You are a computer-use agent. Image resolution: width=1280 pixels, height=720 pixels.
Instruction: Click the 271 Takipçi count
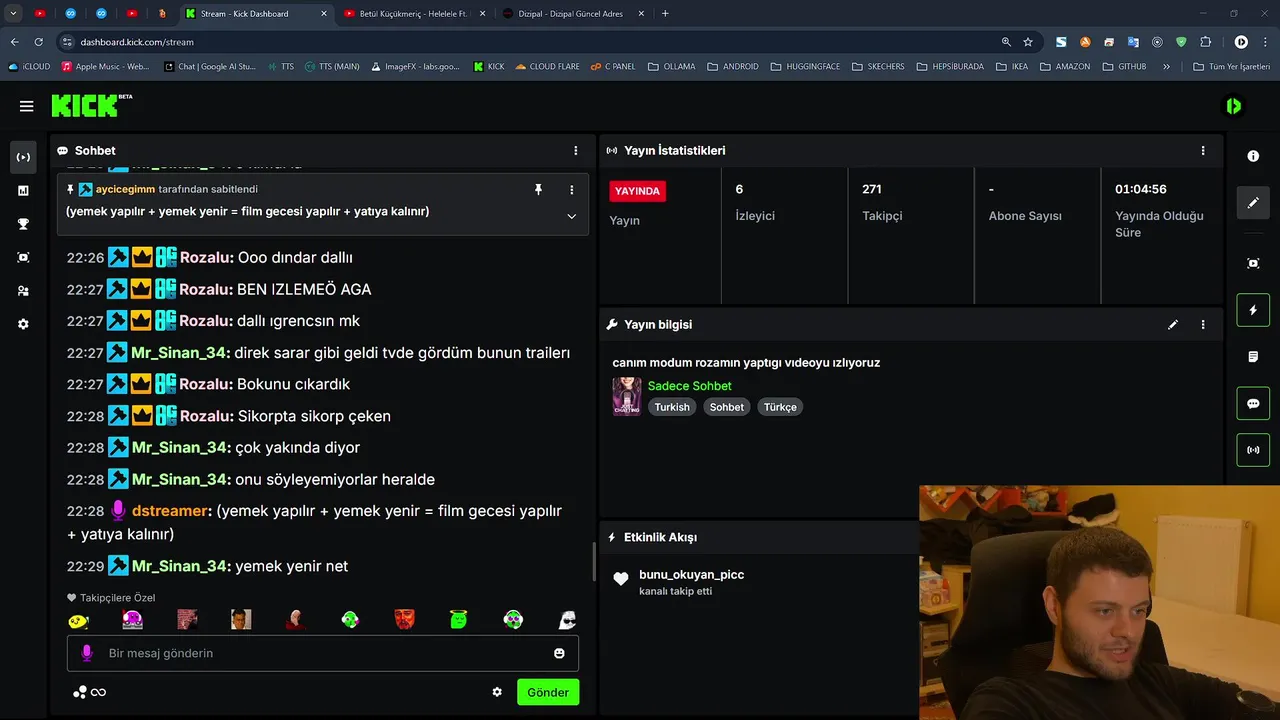pos(871,190)
